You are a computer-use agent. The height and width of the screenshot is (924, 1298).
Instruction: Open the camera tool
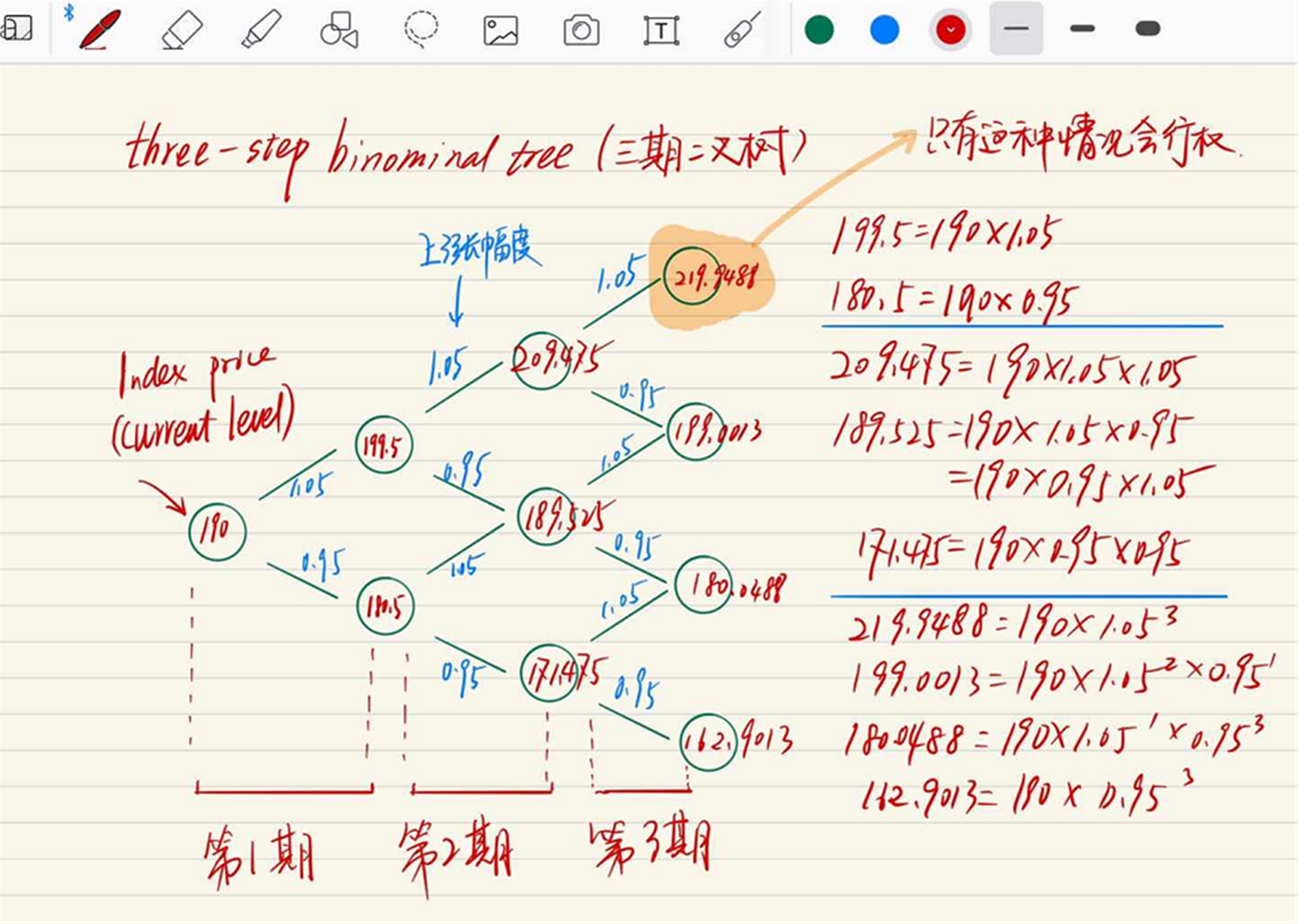581,30
